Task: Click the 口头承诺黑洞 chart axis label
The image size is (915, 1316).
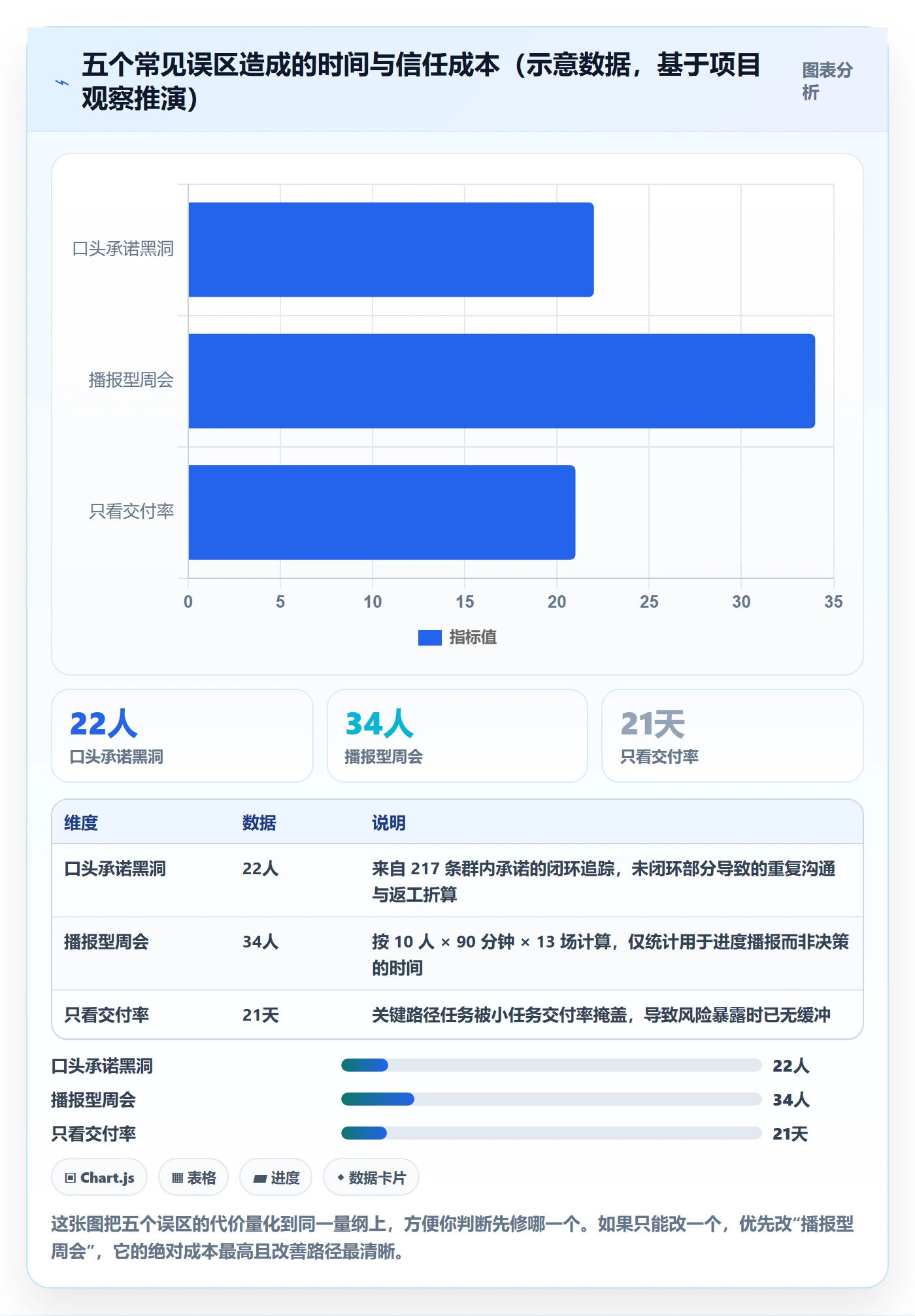Action: click(x=123, y=249)
